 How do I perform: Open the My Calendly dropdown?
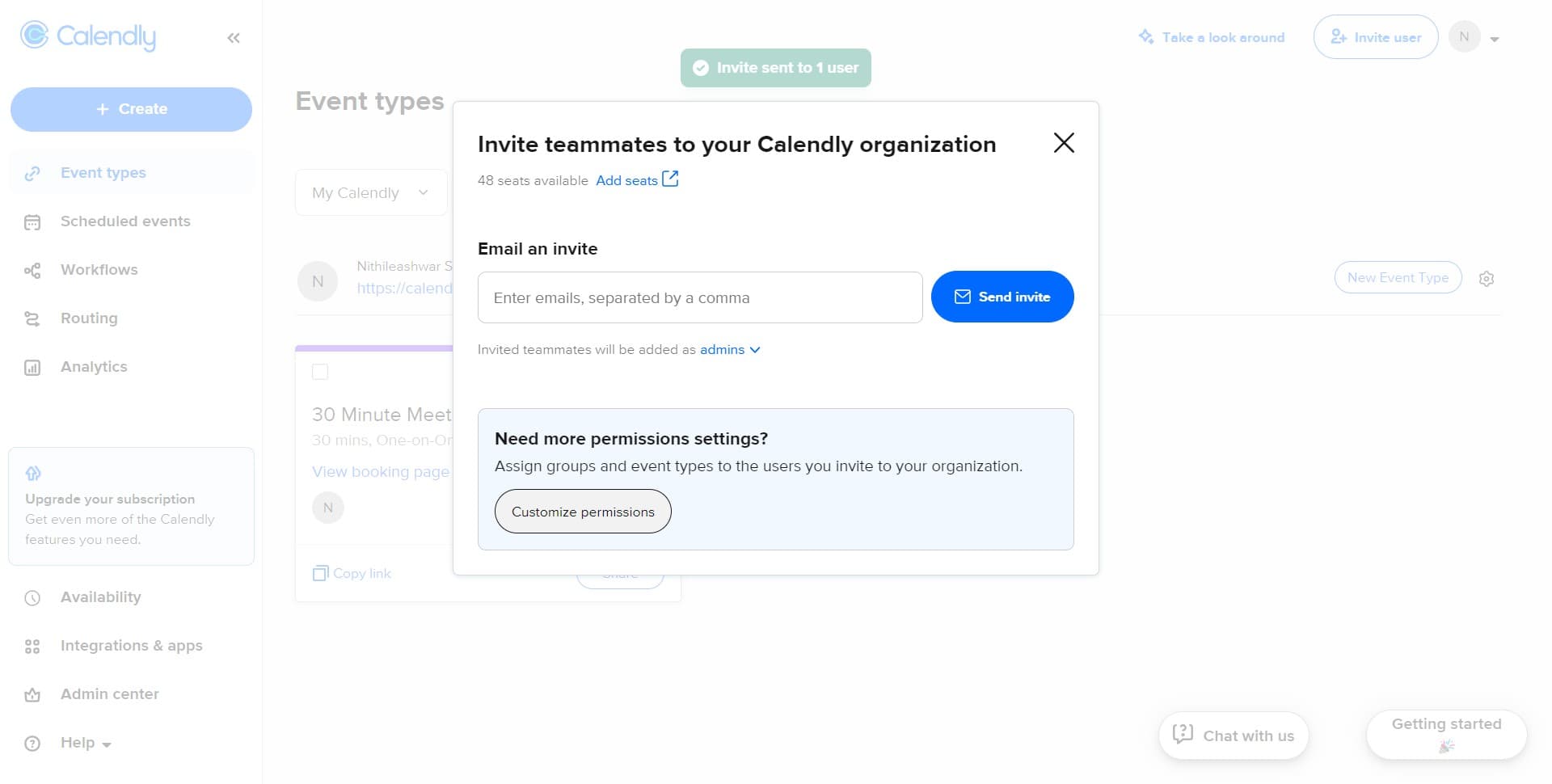[x=371, y=193]
